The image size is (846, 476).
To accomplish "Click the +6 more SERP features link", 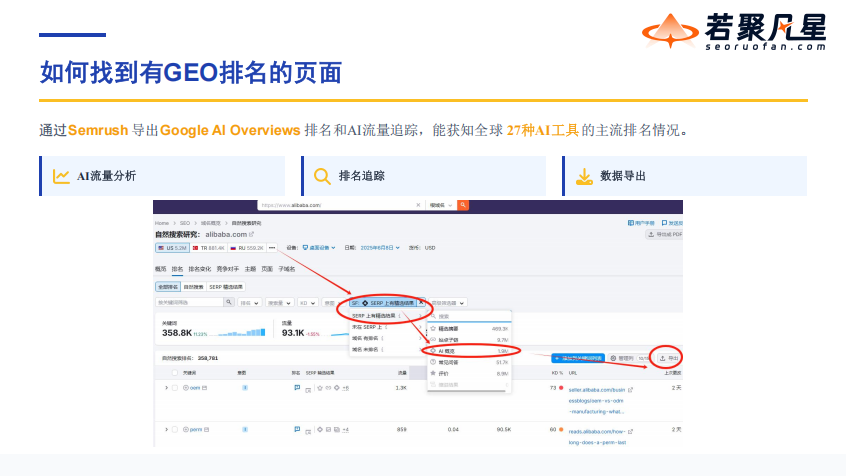I will (x=345, y=387).
